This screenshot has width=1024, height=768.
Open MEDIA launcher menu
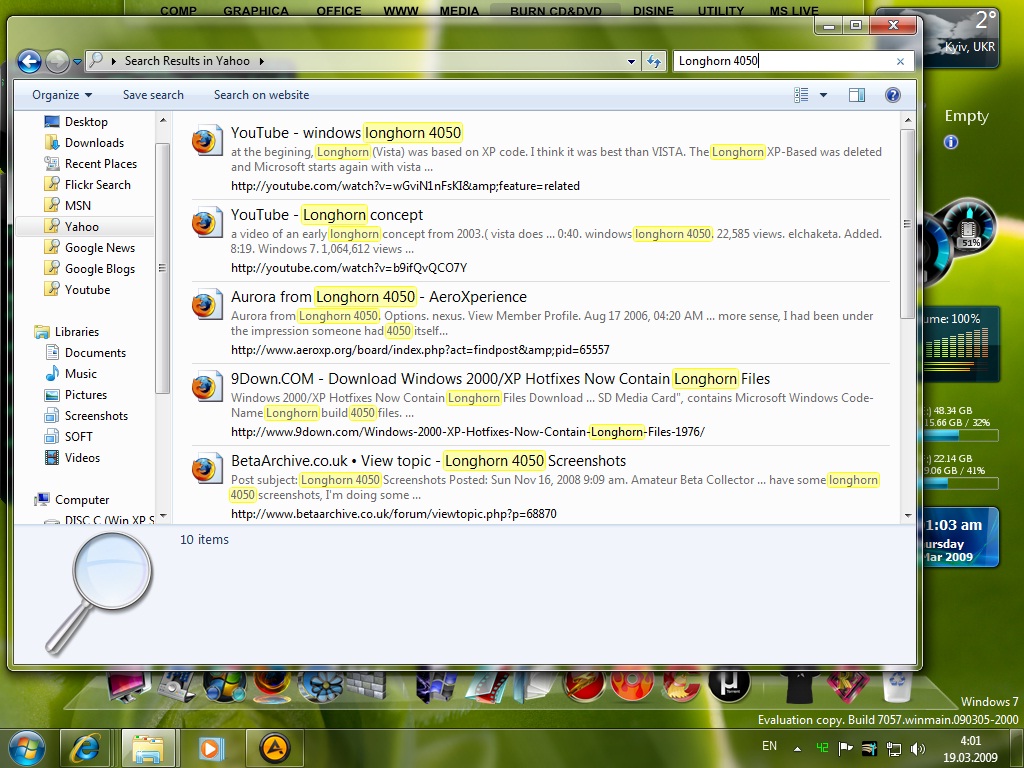[x=459, y=10]
